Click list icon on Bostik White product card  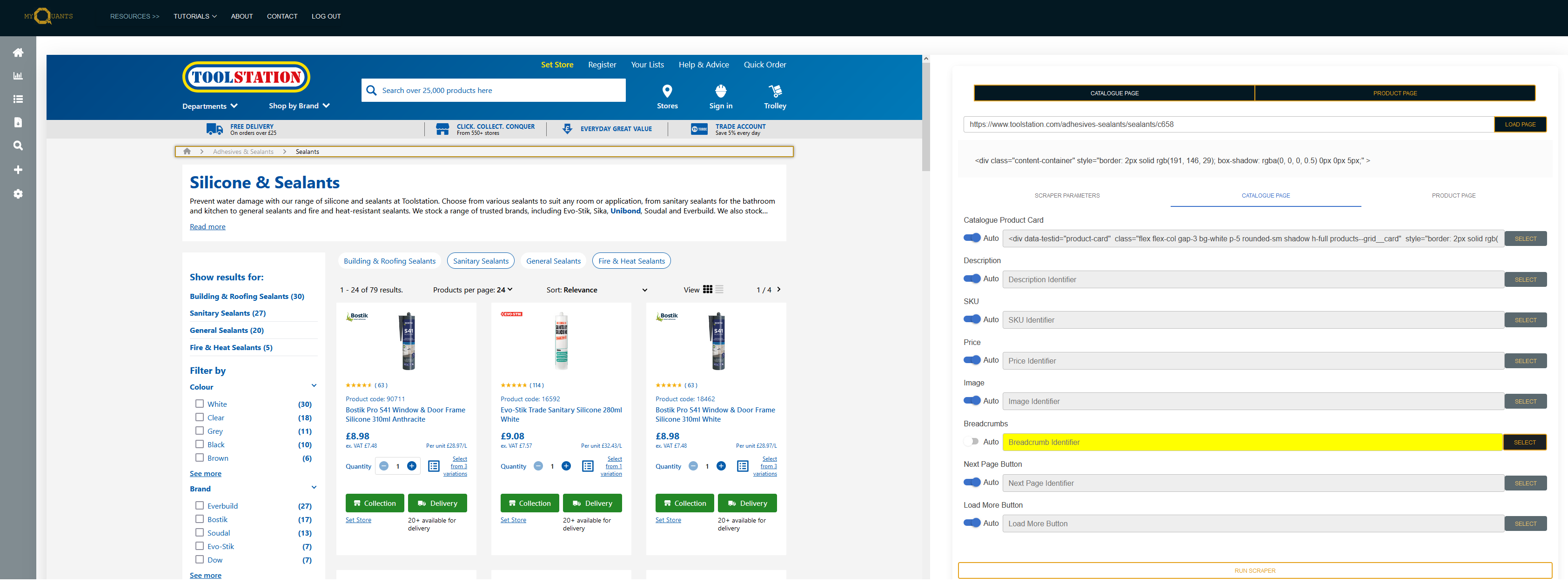[742, 467]
